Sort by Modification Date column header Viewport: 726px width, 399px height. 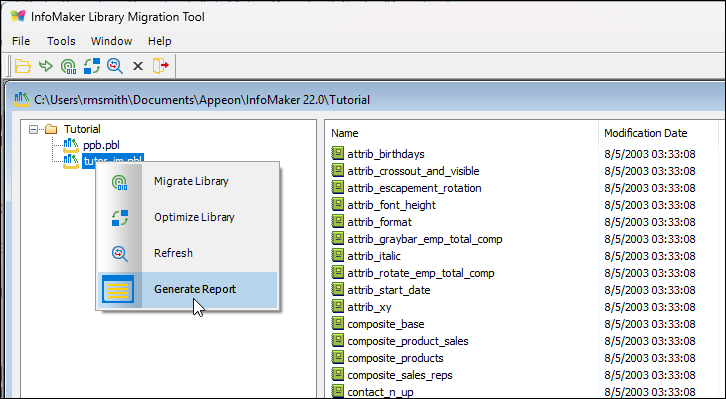point(645,133)
